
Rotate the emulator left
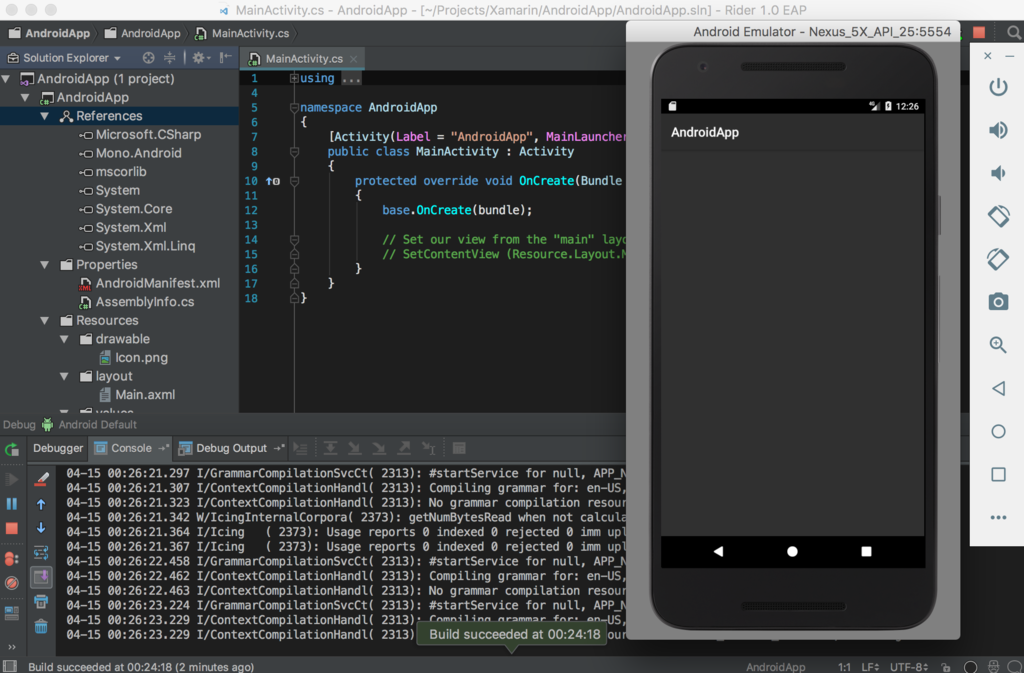(x=998, y=216)
